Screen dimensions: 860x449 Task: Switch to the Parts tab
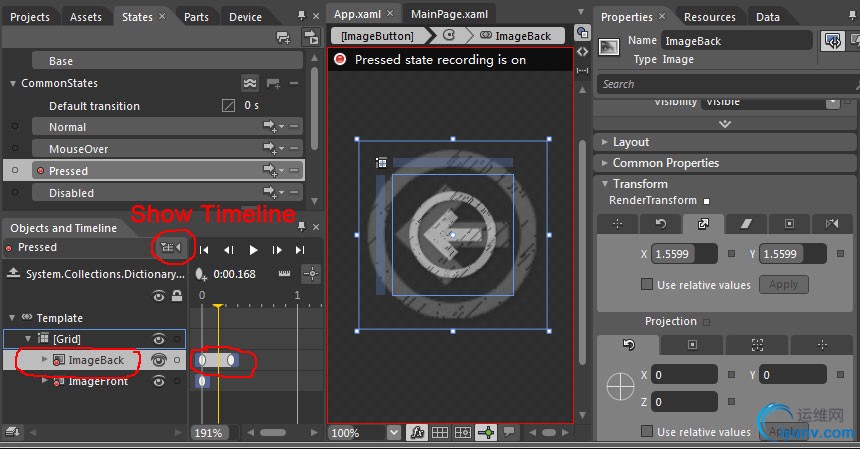tap(196, 17)
